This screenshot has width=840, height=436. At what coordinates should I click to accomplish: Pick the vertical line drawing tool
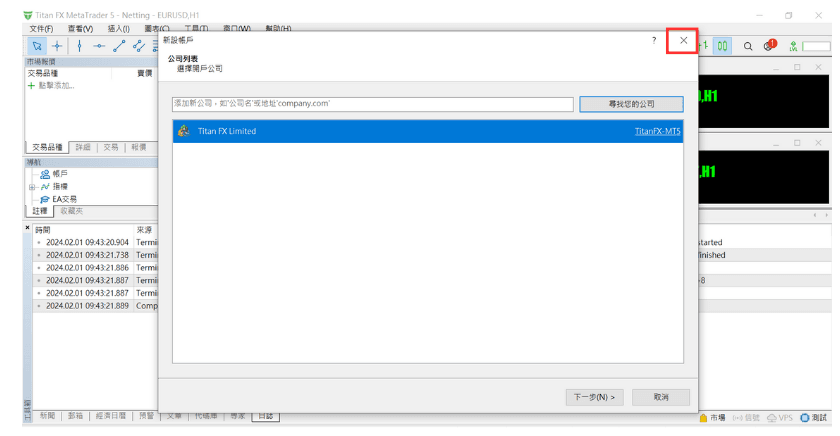79,46
